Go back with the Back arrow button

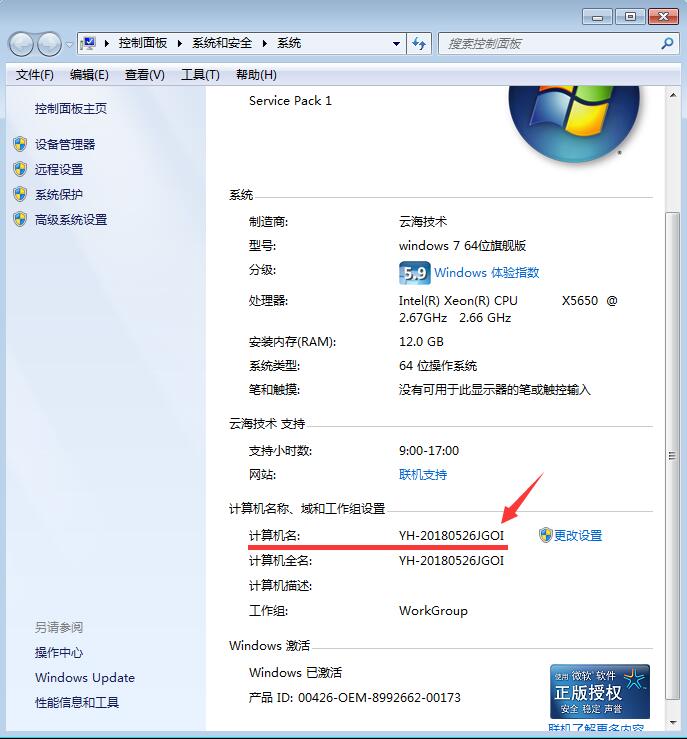tap(21, 44)
